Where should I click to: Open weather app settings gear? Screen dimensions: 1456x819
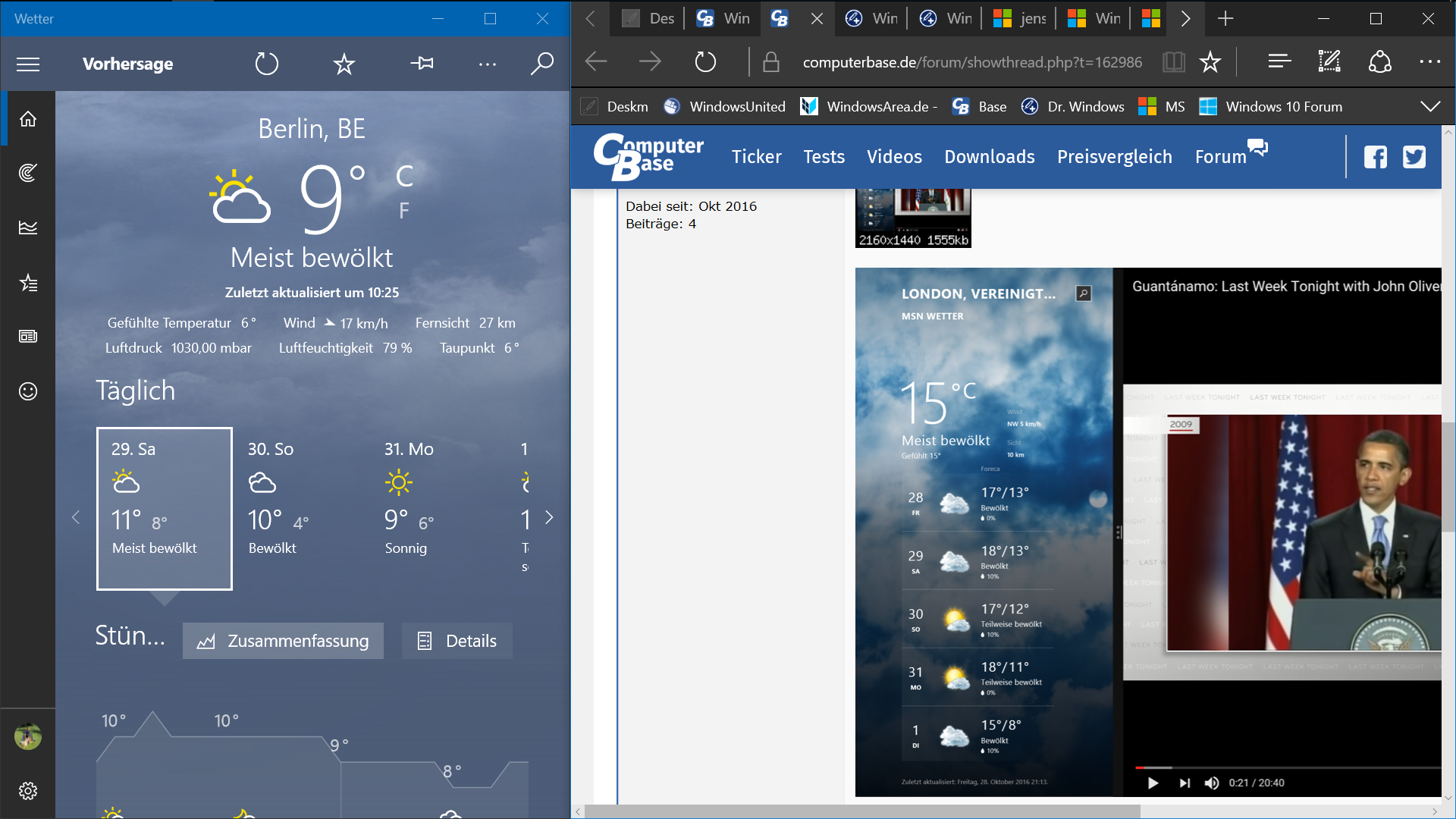click(28, 791)
